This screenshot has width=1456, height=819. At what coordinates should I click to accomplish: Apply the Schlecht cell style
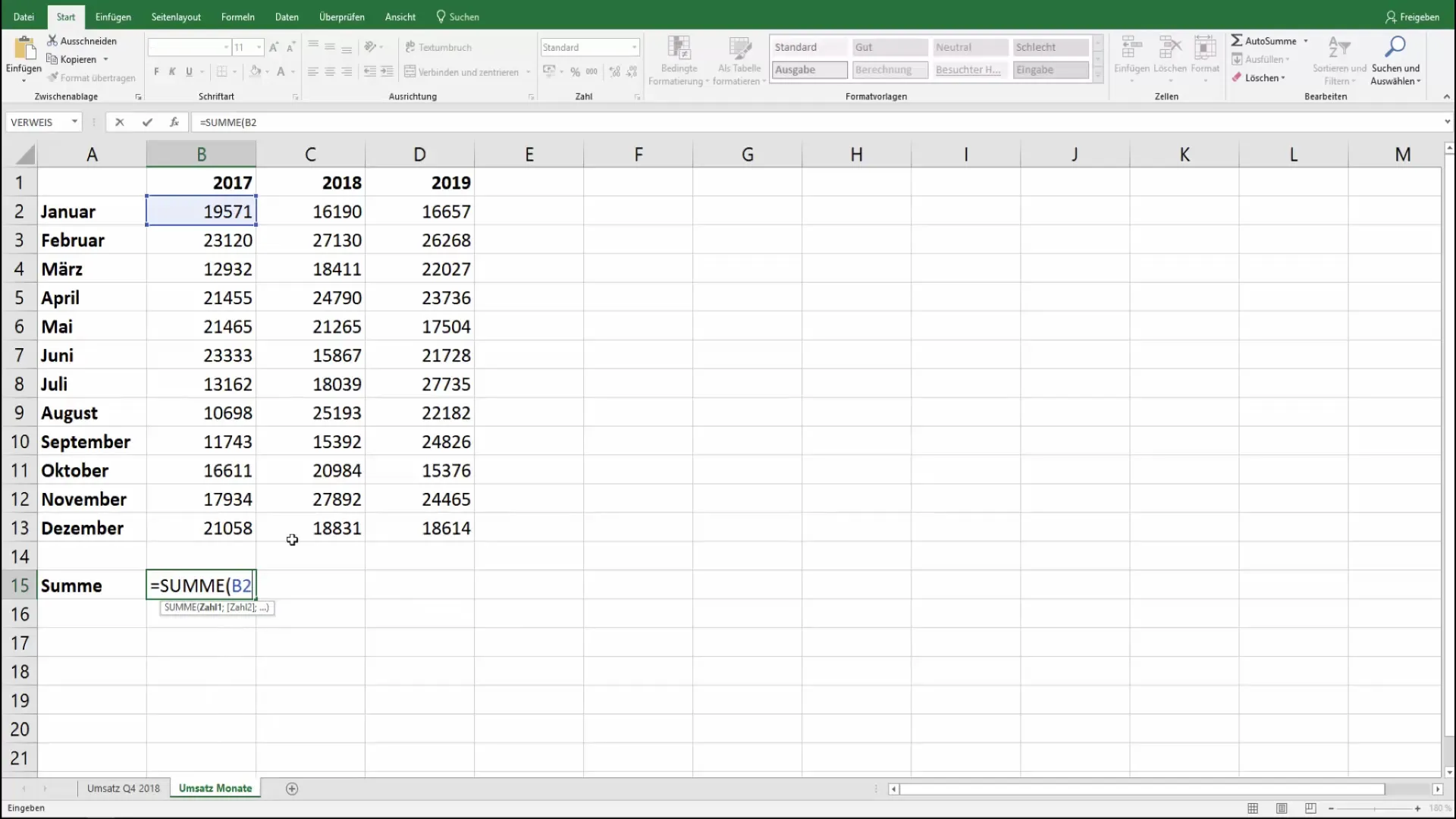tap(1050, 47)
